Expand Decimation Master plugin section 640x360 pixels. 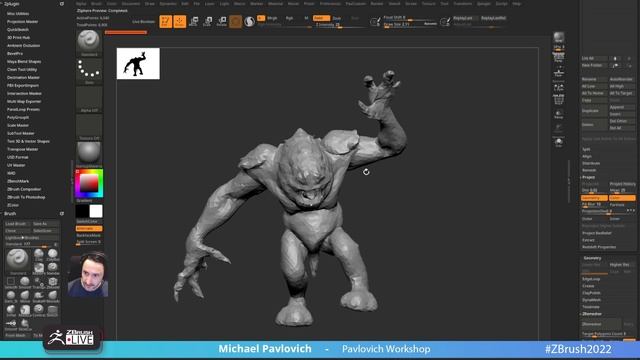(x=23, y=78)
